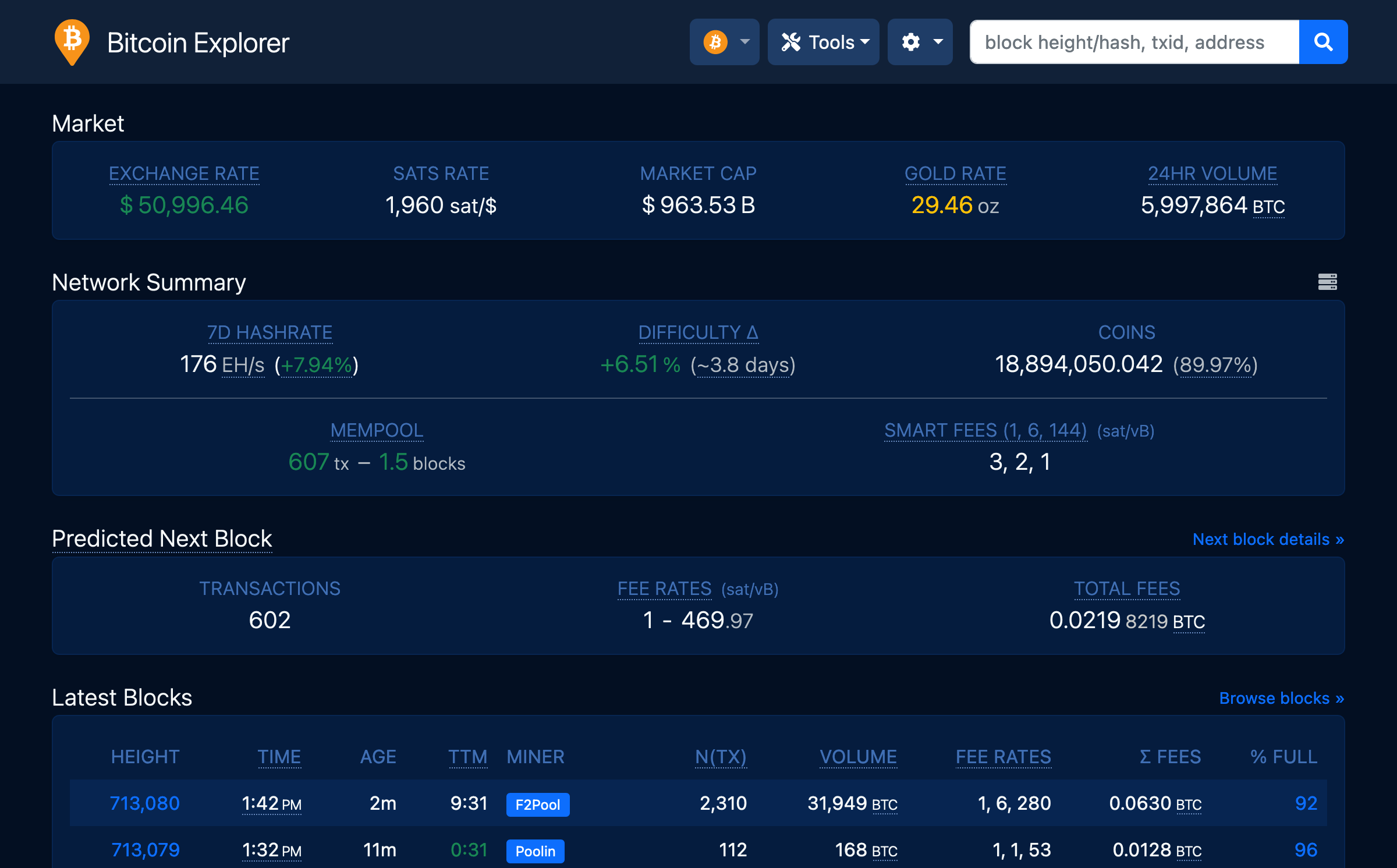Click block height 713,080
Screen dimensions: 1397x868
[x=144, y=803]
